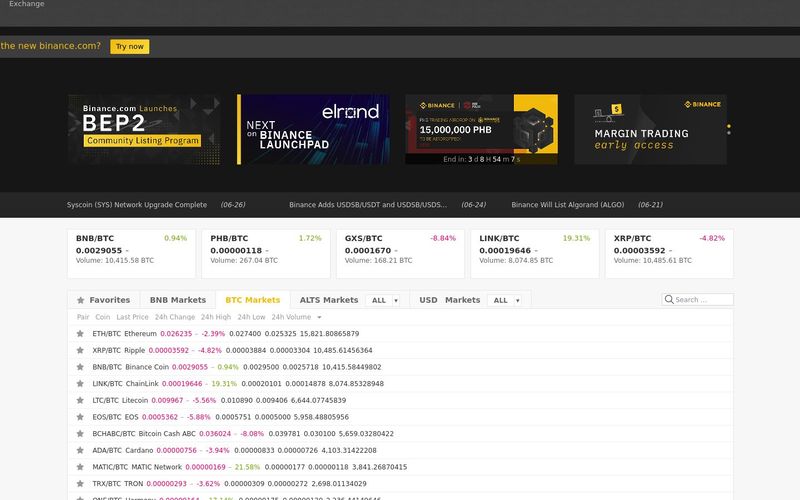Open ALTS Markets ALL dropdown

click(x=384, y=300)
